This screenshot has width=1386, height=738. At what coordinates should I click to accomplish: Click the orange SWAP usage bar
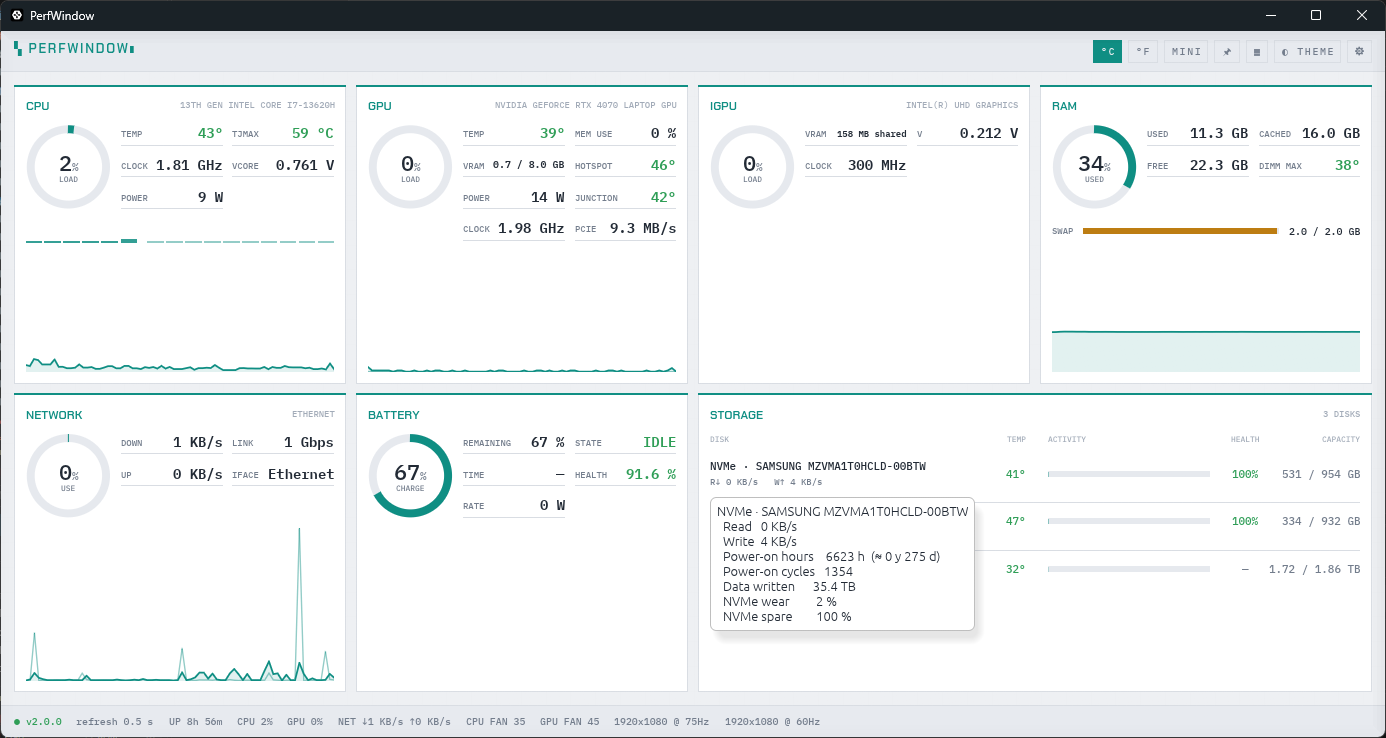tap(1180, 231)
